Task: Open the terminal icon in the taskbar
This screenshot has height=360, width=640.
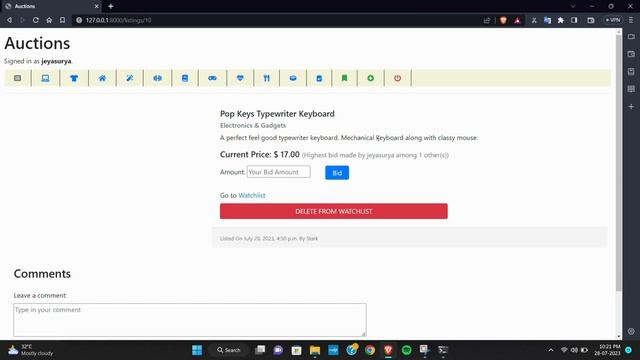Action: pyautogui.click(x=443, y=350)
